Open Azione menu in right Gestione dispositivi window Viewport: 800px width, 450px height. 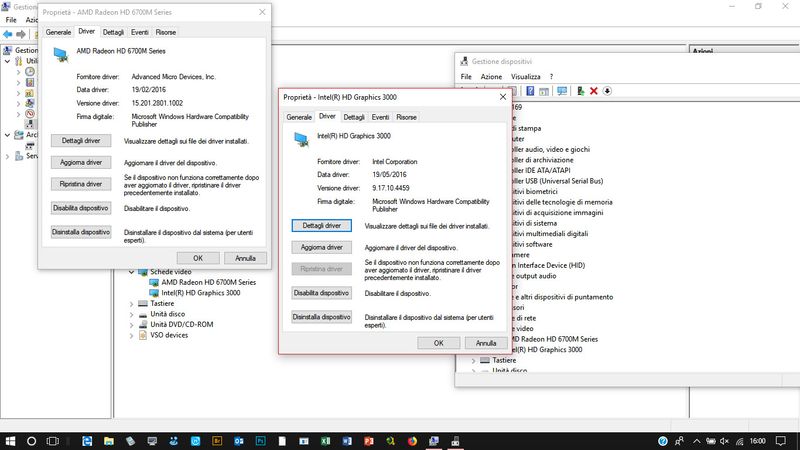(x=491, y=77)
